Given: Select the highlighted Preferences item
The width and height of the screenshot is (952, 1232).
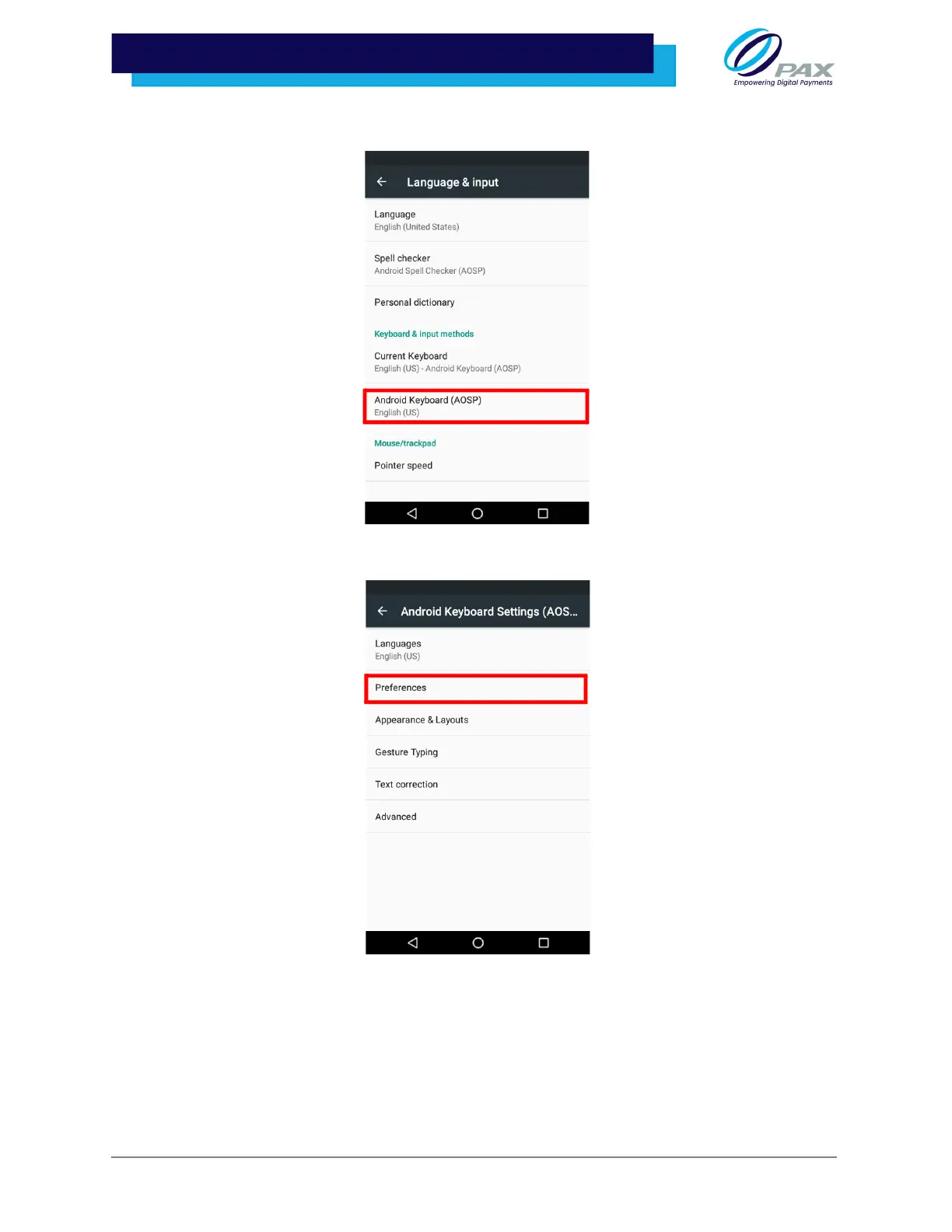Looking at the screenshot, I should click(x=476, y=688).
